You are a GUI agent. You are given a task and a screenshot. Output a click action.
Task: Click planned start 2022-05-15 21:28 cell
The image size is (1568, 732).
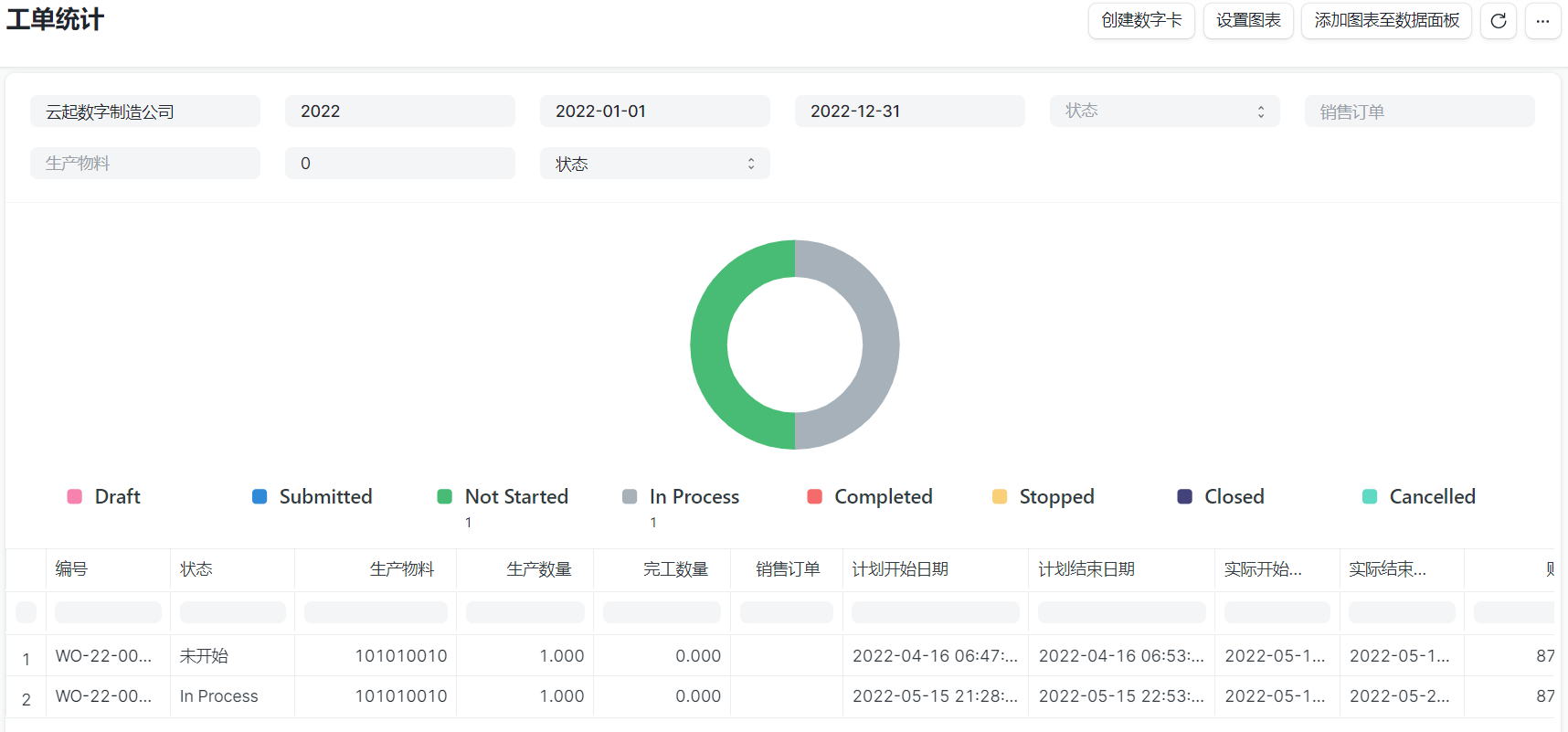pyautogui.click(x=936, y=696)
